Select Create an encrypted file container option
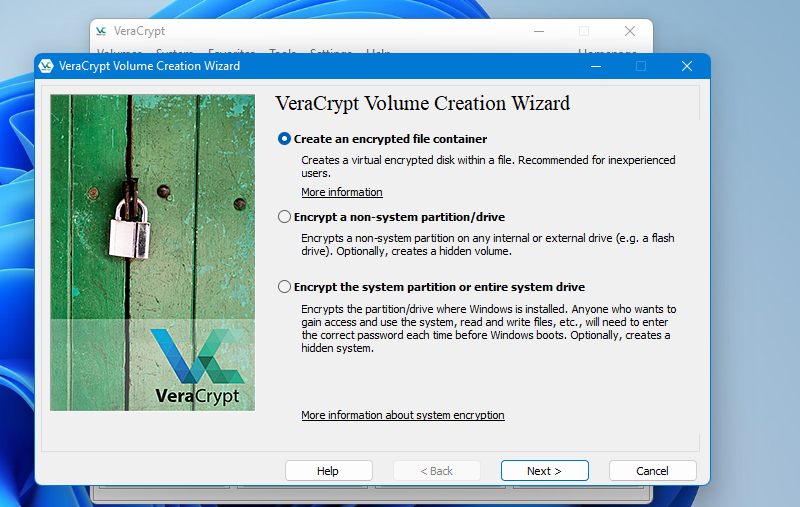 pos(285,139)
